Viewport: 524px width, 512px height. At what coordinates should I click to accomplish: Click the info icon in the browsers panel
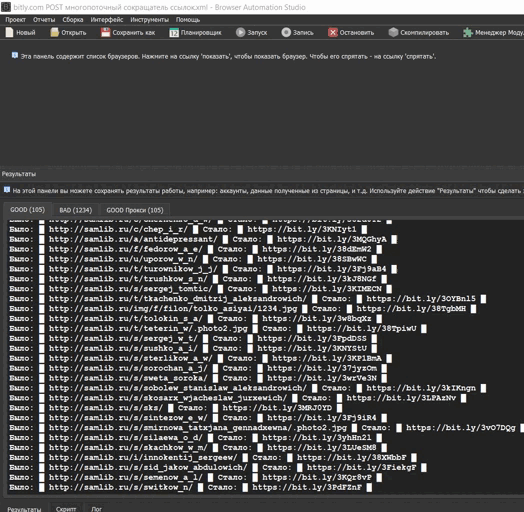[x=15, y=55]
